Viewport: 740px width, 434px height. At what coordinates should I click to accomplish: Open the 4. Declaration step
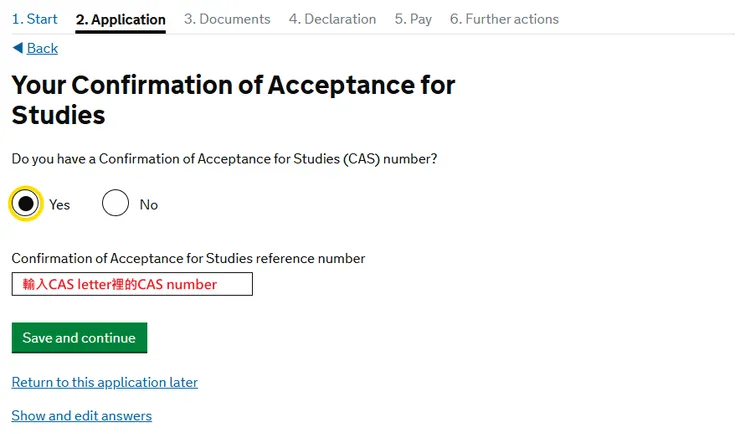[x=332, y=19]
